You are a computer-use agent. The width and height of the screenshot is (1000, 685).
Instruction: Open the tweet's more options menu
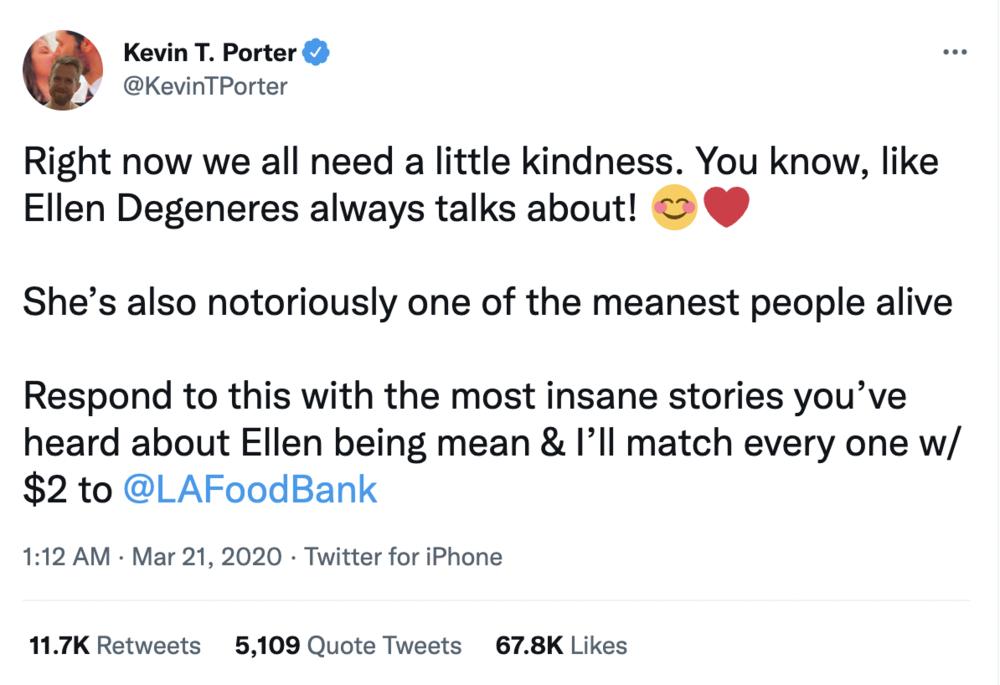[955, 52]
